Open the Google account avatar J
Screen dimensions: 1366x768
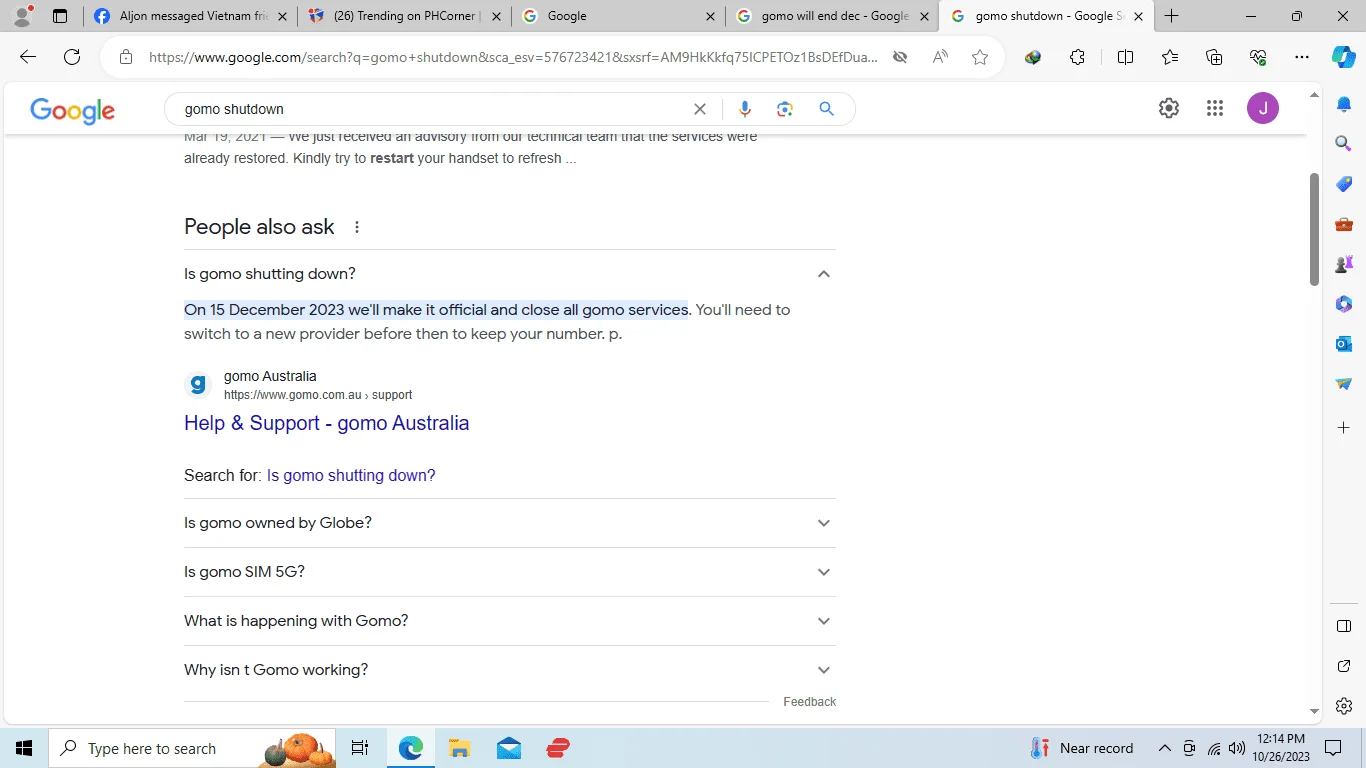click(x=1263, y=108)
